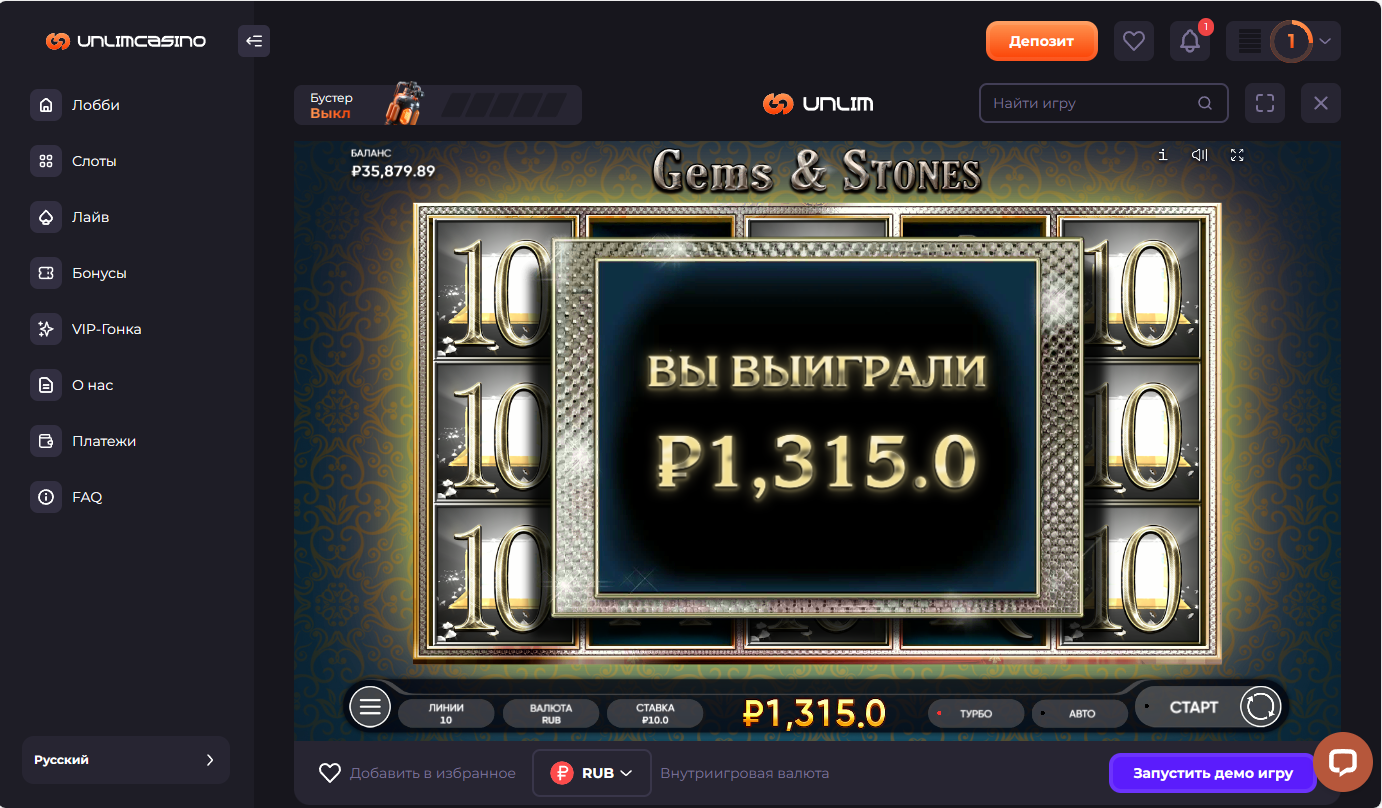Image resolution: width=1382 pixels, height=808 pixels.
Task: Toggle the Турбо mode
Action: [x=975, y=714]
